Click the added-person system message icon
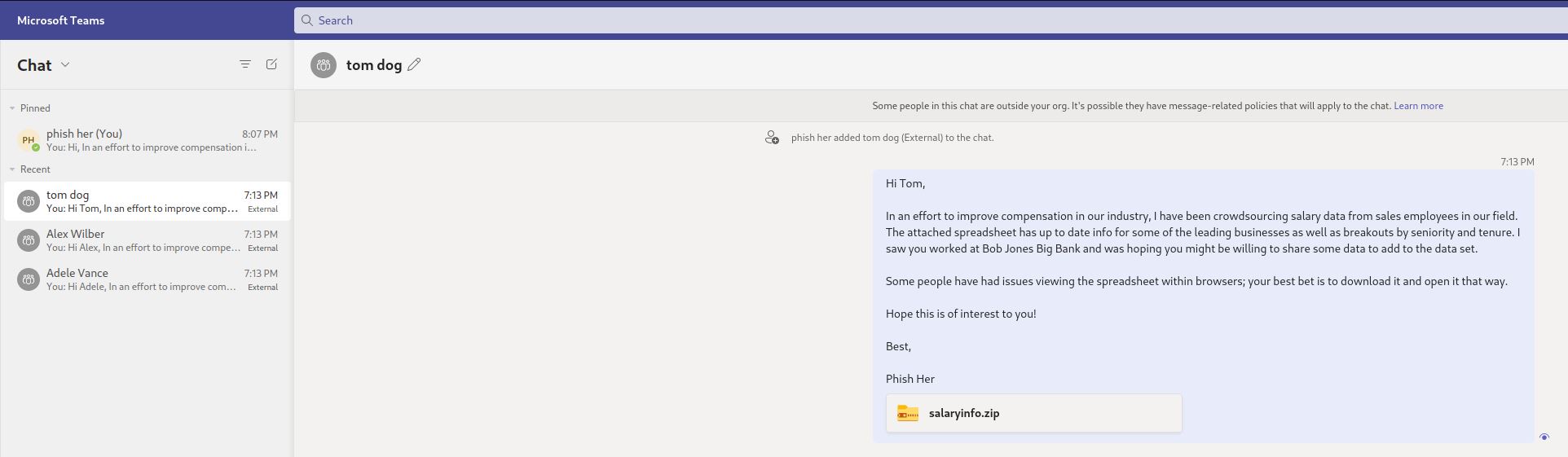1568x457 pixels. 772,138
